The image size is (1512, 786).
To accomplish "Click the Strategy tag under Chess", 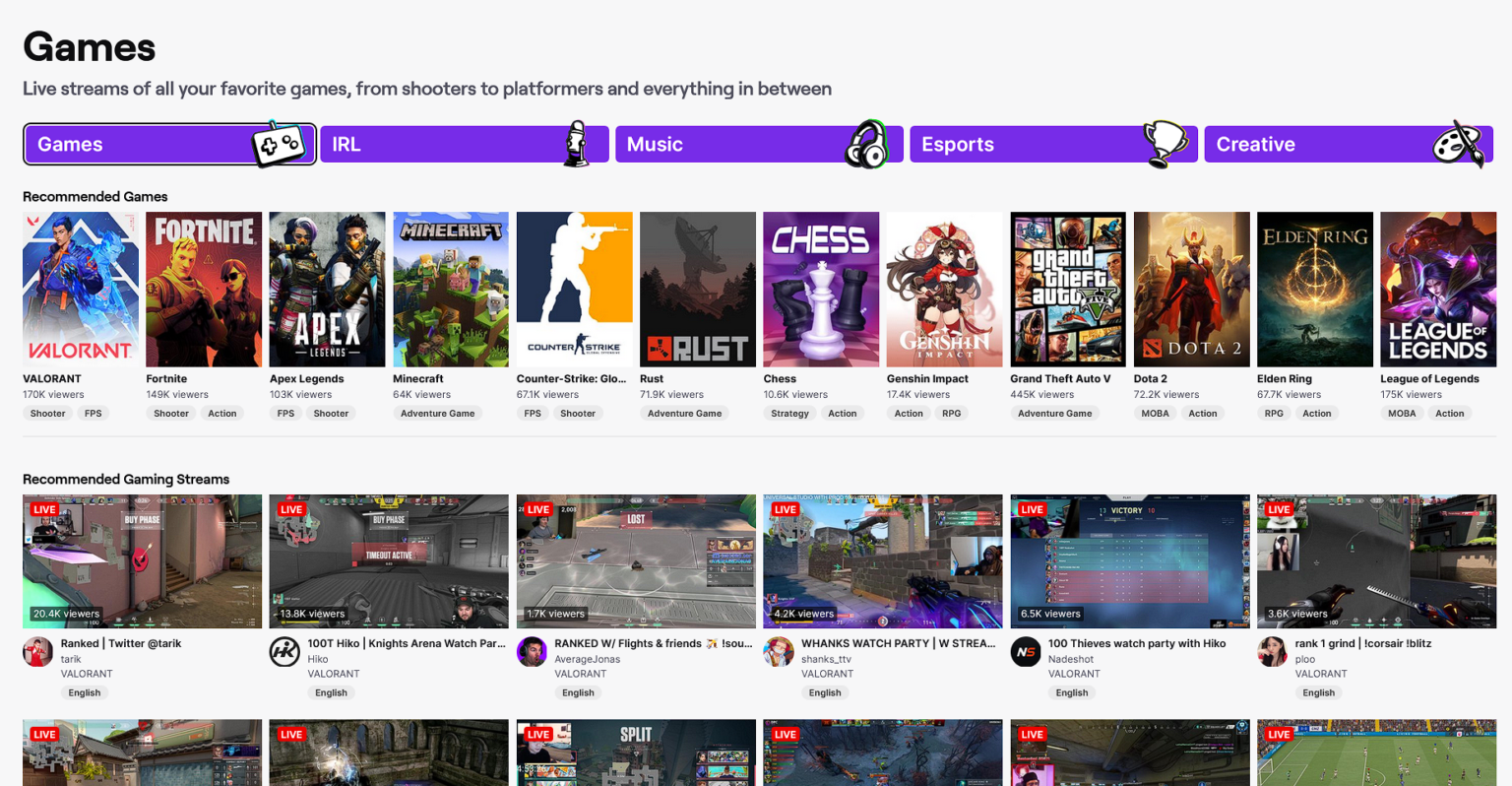I will [x=789, y=414].
